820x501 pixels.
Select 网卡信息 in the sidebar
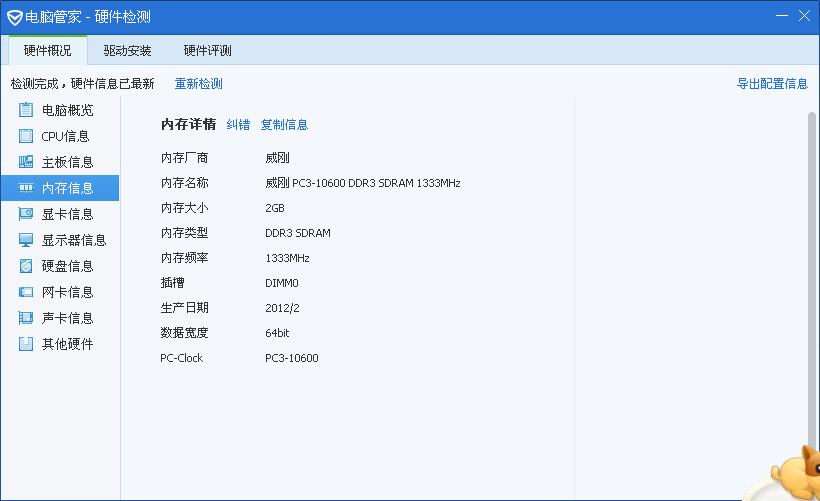pos(60,292)
